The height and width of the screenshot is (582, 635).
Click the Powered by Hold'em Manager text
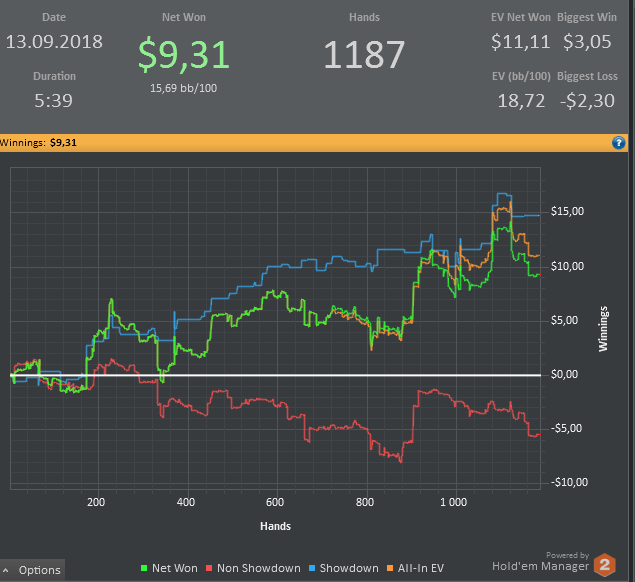541,562
